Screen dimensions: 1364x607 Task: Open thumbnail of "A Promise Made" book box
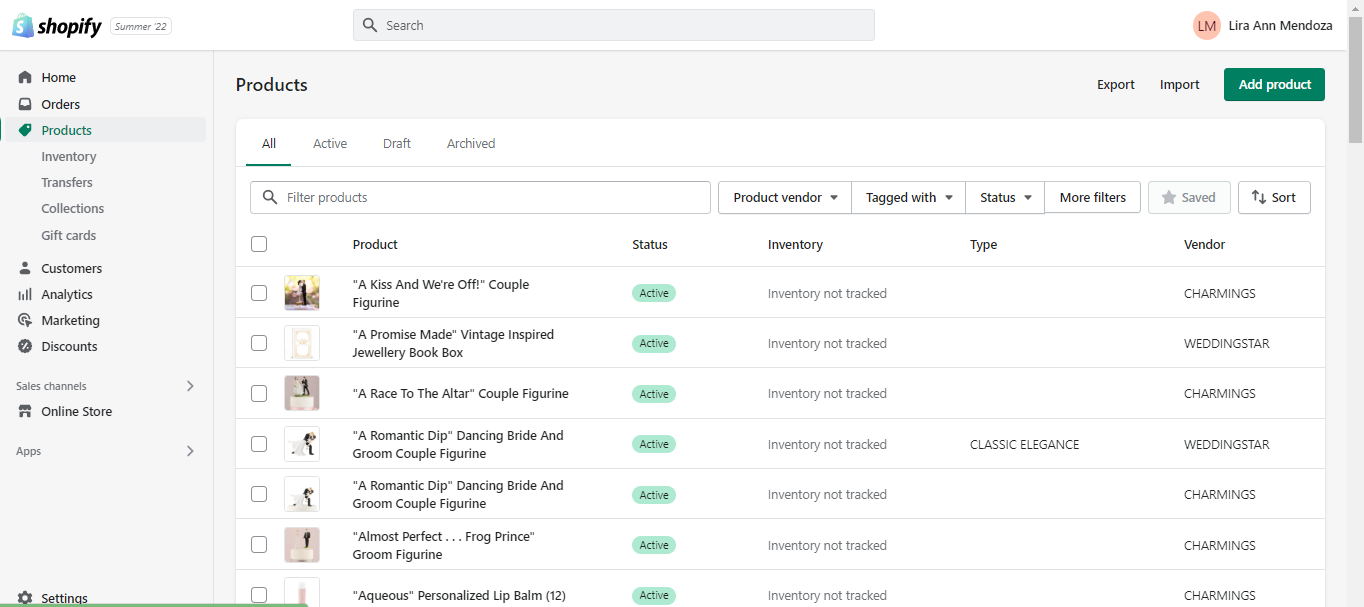click(302, 343)
